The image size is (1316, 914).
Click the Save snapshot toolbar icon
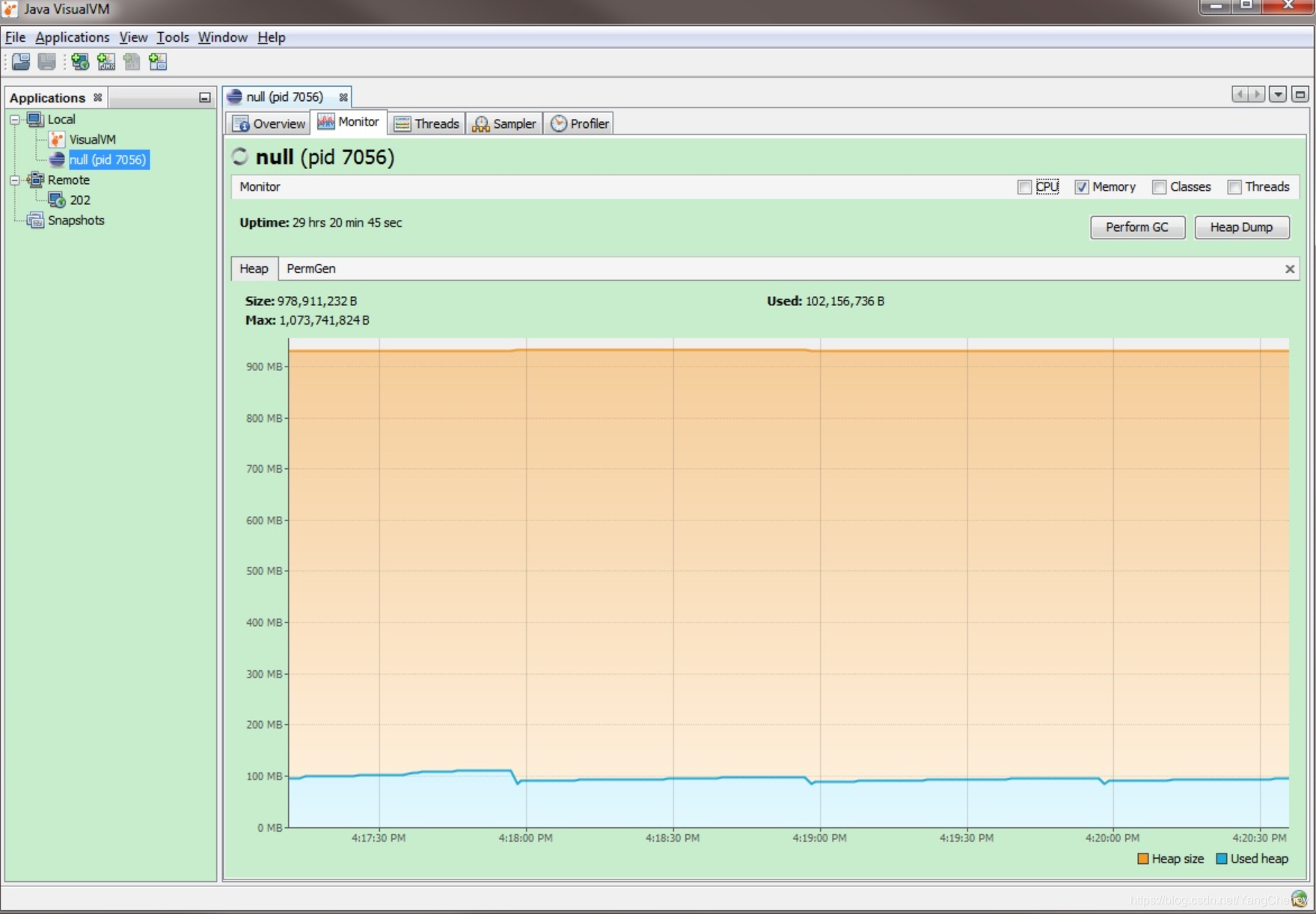click(x=46, y=62)
